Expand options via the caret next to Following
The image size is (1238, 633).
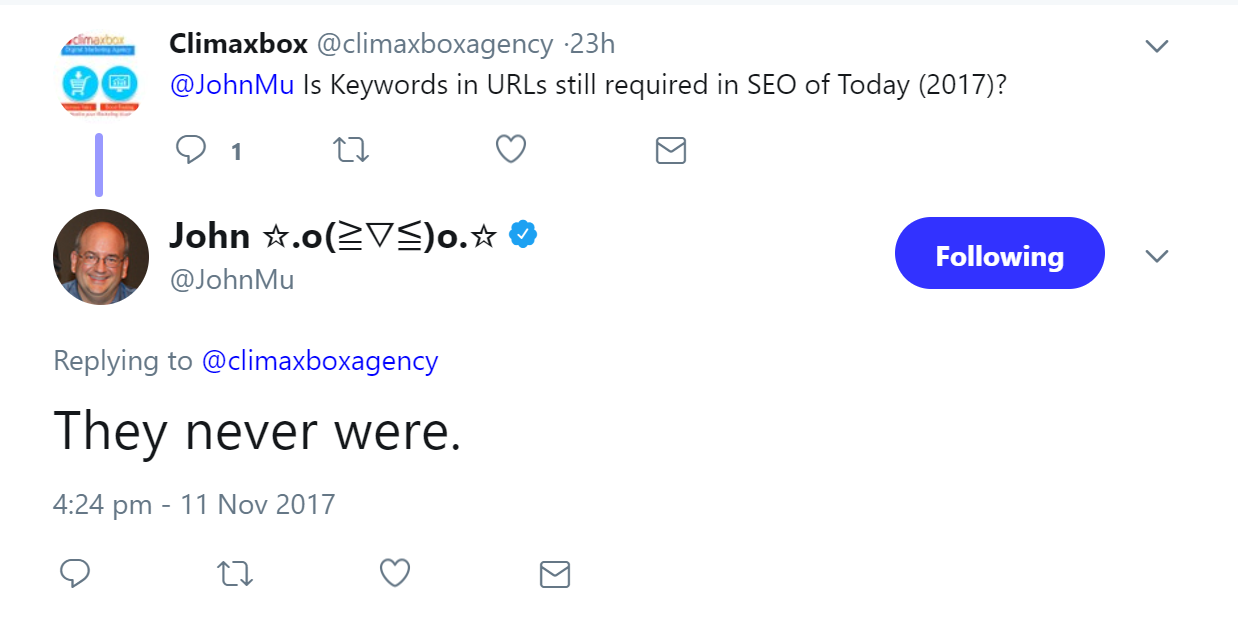point(1157,256)
